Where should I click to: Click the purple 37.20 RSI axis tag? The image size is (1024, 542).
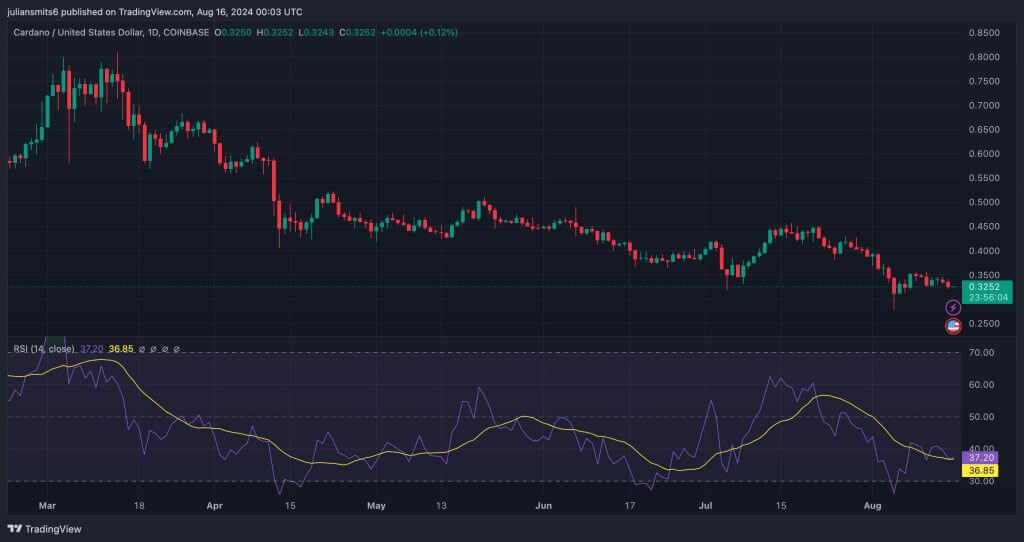coord(980,458)
